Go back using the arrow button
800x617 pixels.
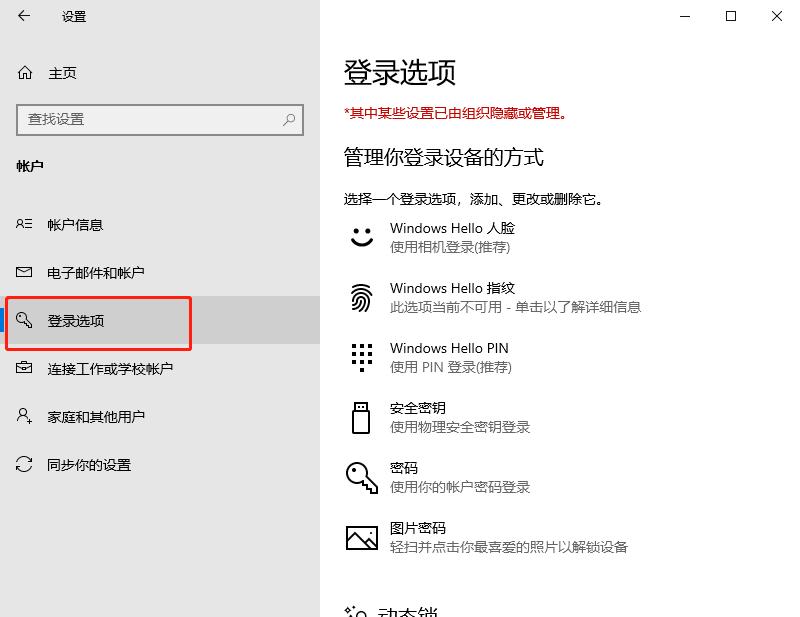(x=22, y=16)
